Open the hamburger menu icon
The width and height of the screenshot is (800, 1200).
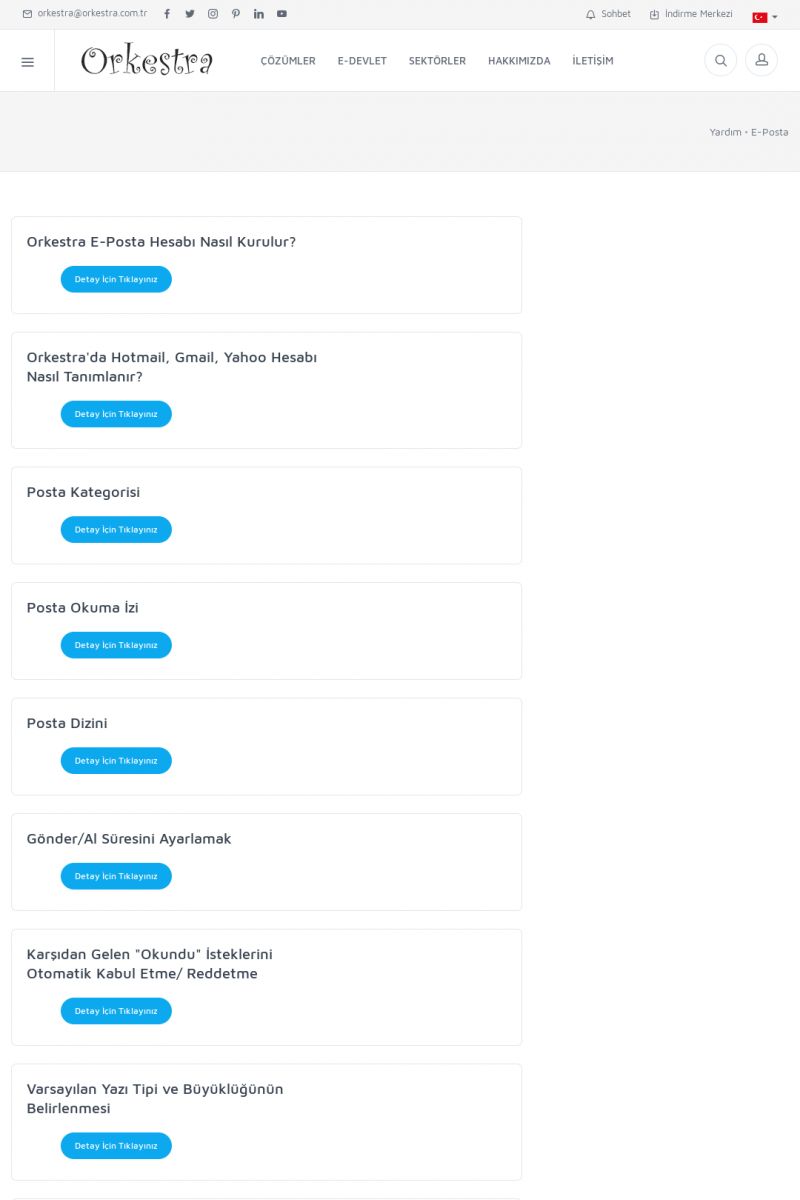pos(27,61)
